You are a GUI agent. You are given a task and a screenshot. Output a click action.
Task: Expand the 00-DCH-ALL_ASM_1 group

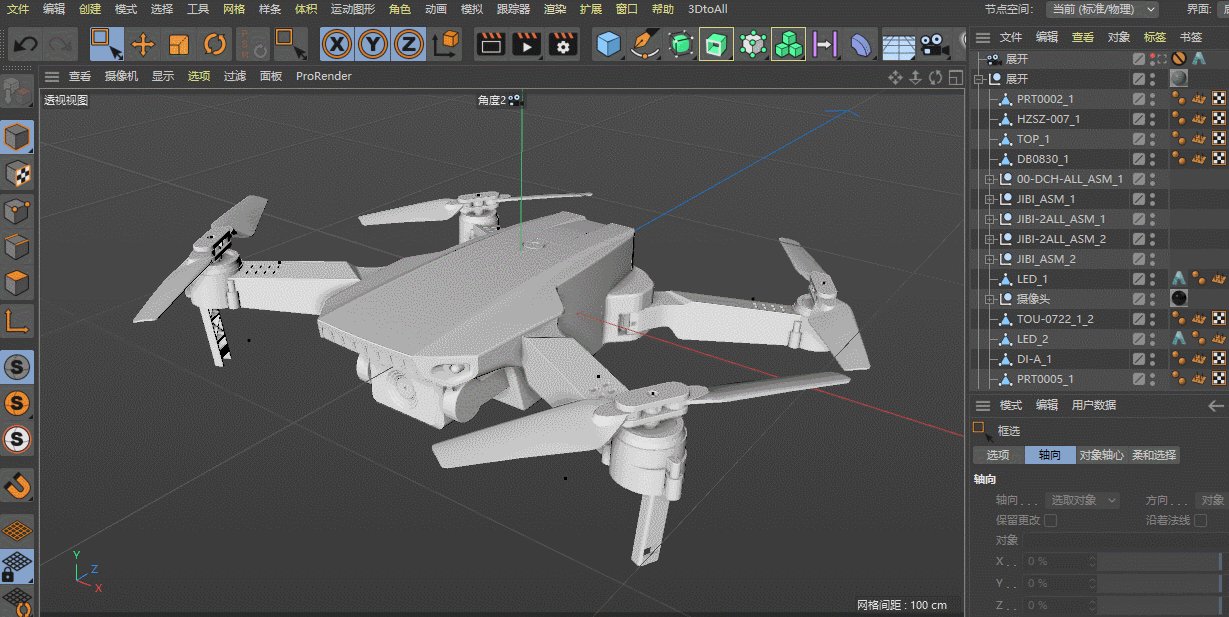click(989, 179)
